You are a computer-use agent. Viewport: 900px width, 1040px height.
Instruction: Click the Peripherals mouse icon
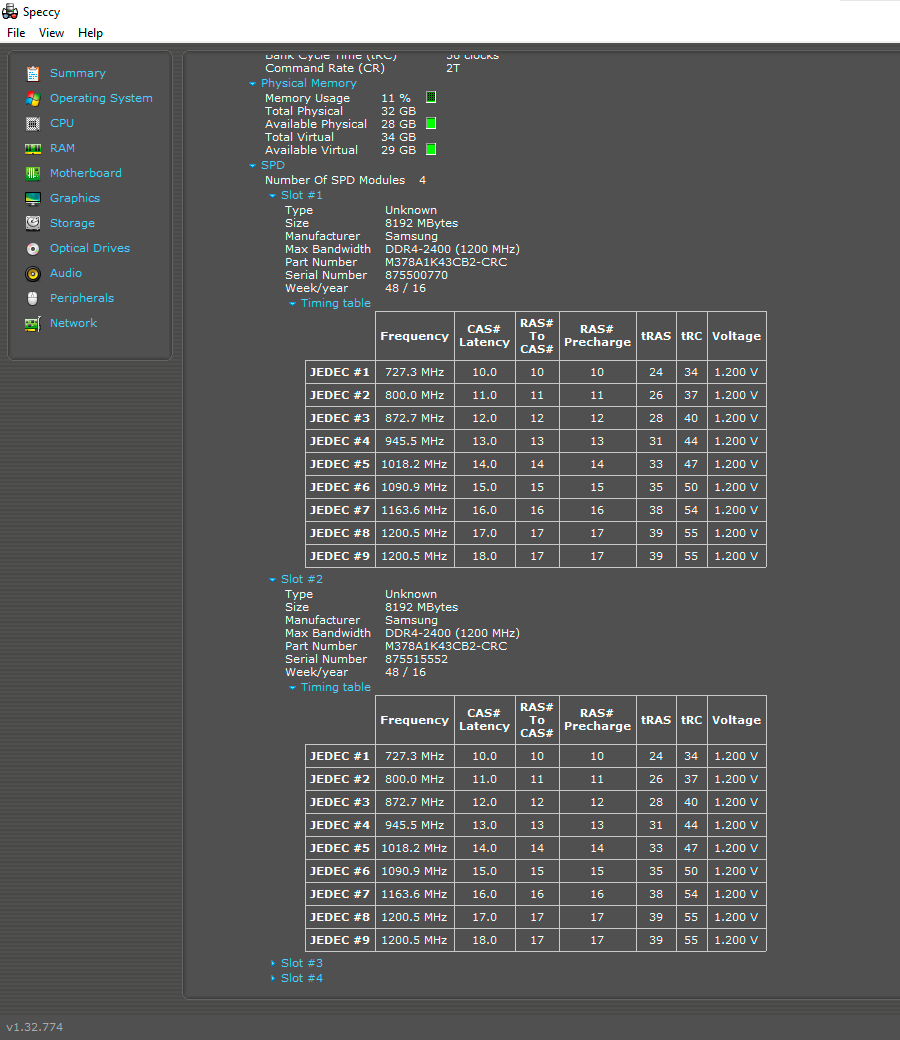click(x=33, y=298)
